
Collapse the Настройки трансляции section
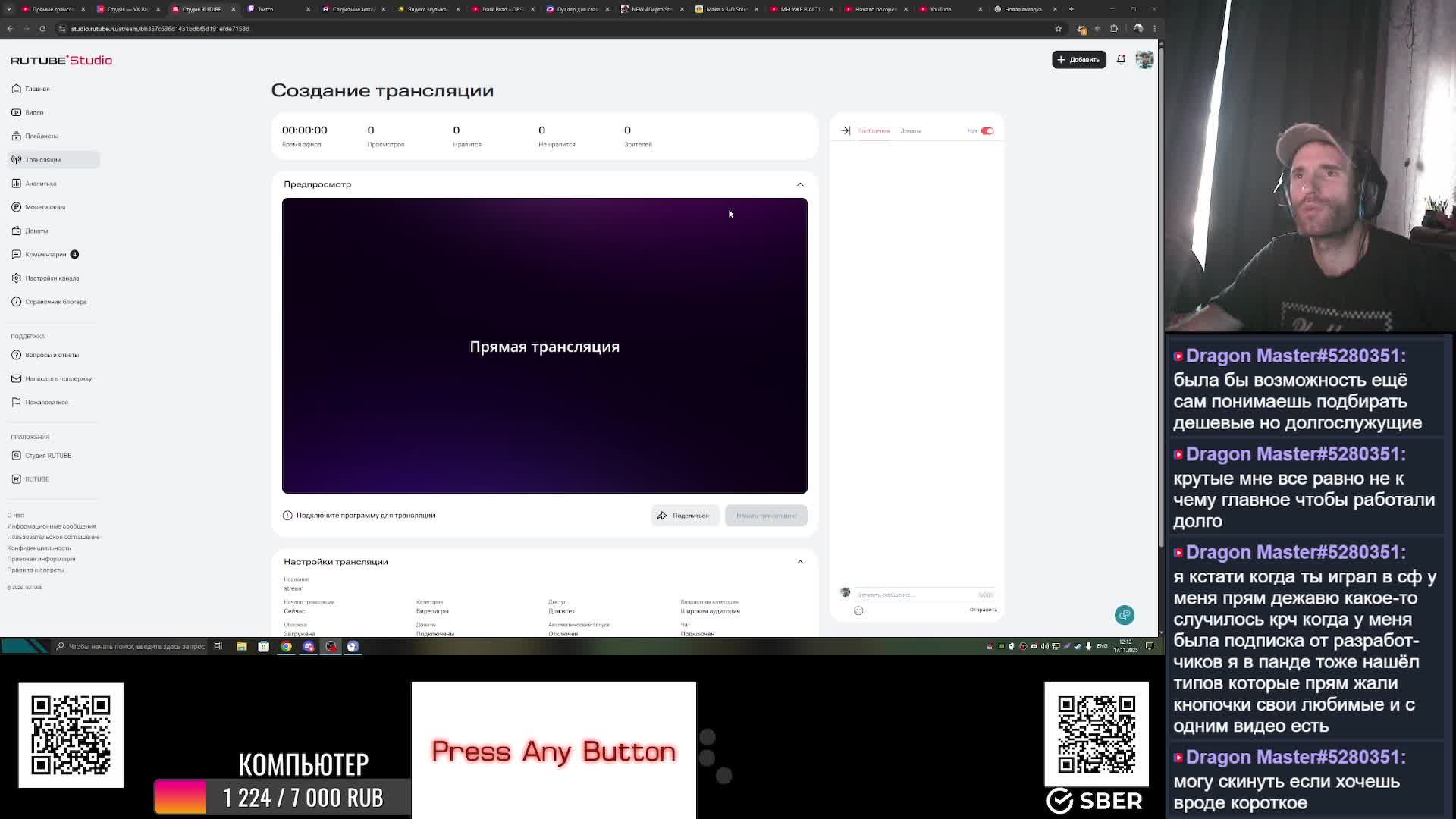(800, 562)
